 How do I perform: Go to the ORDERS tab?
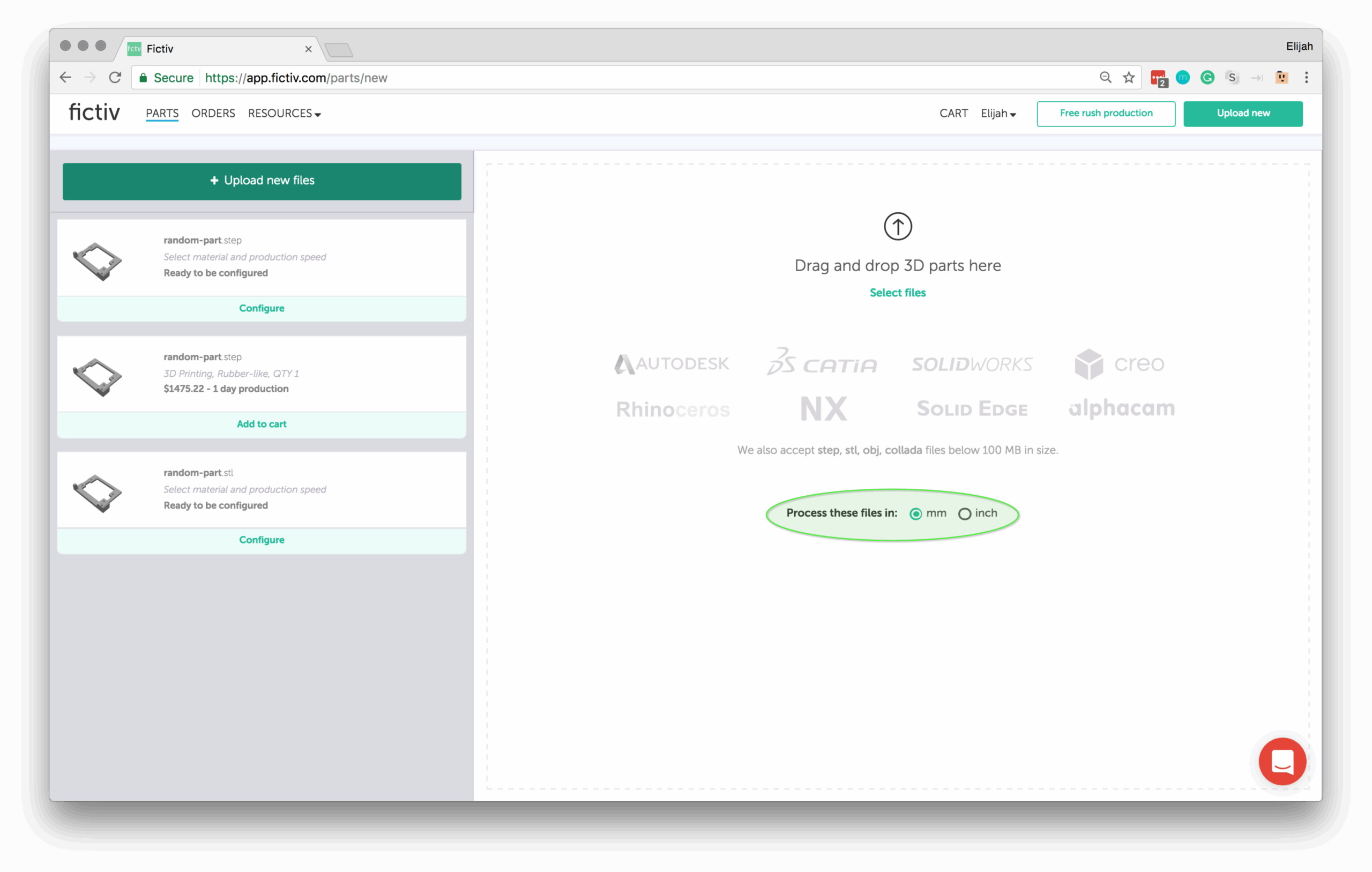click(x=213, y=114)
